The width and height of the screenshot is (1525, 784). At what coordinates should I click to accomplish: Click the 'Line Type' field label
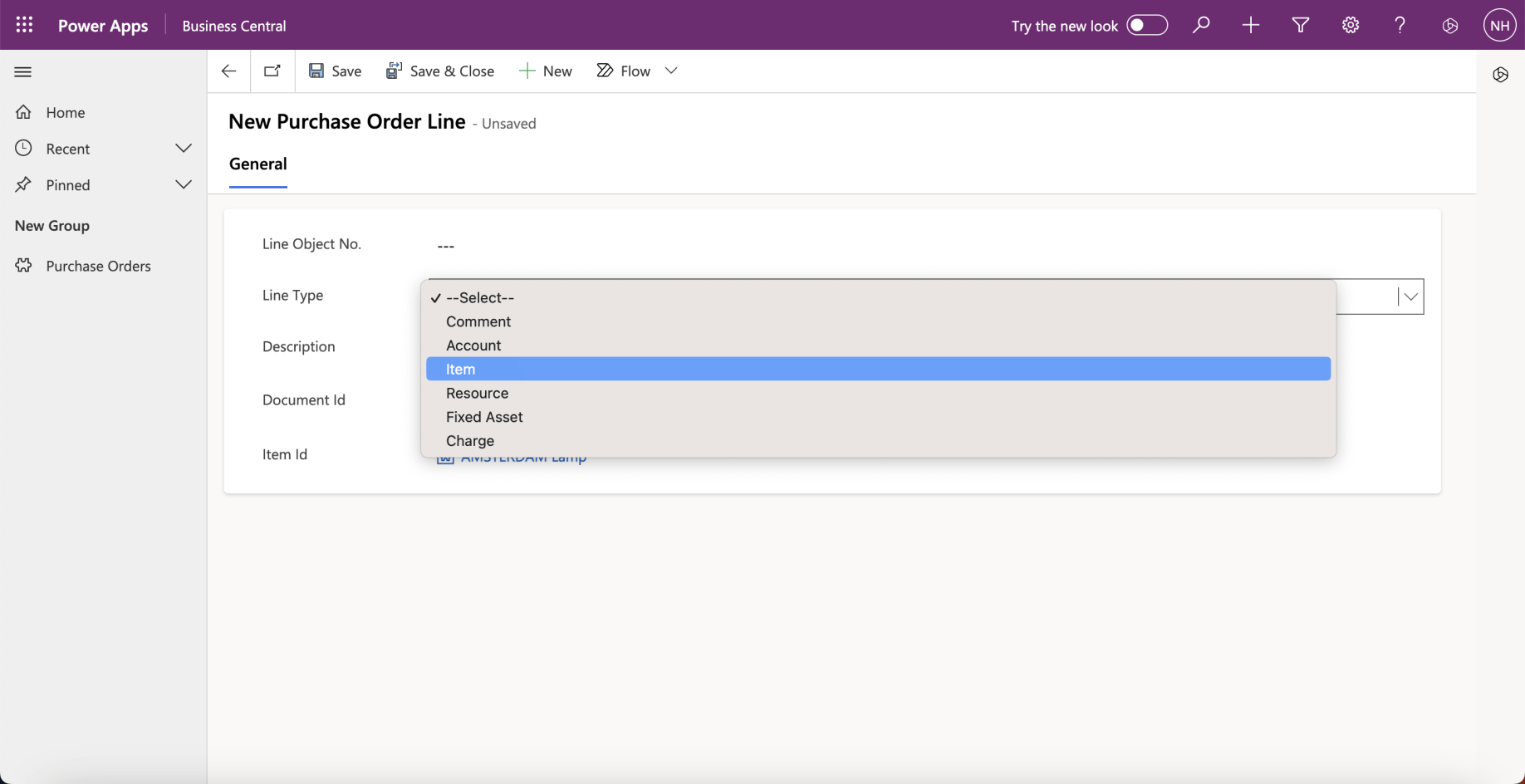pyautogui.click(x=293, y=295)
